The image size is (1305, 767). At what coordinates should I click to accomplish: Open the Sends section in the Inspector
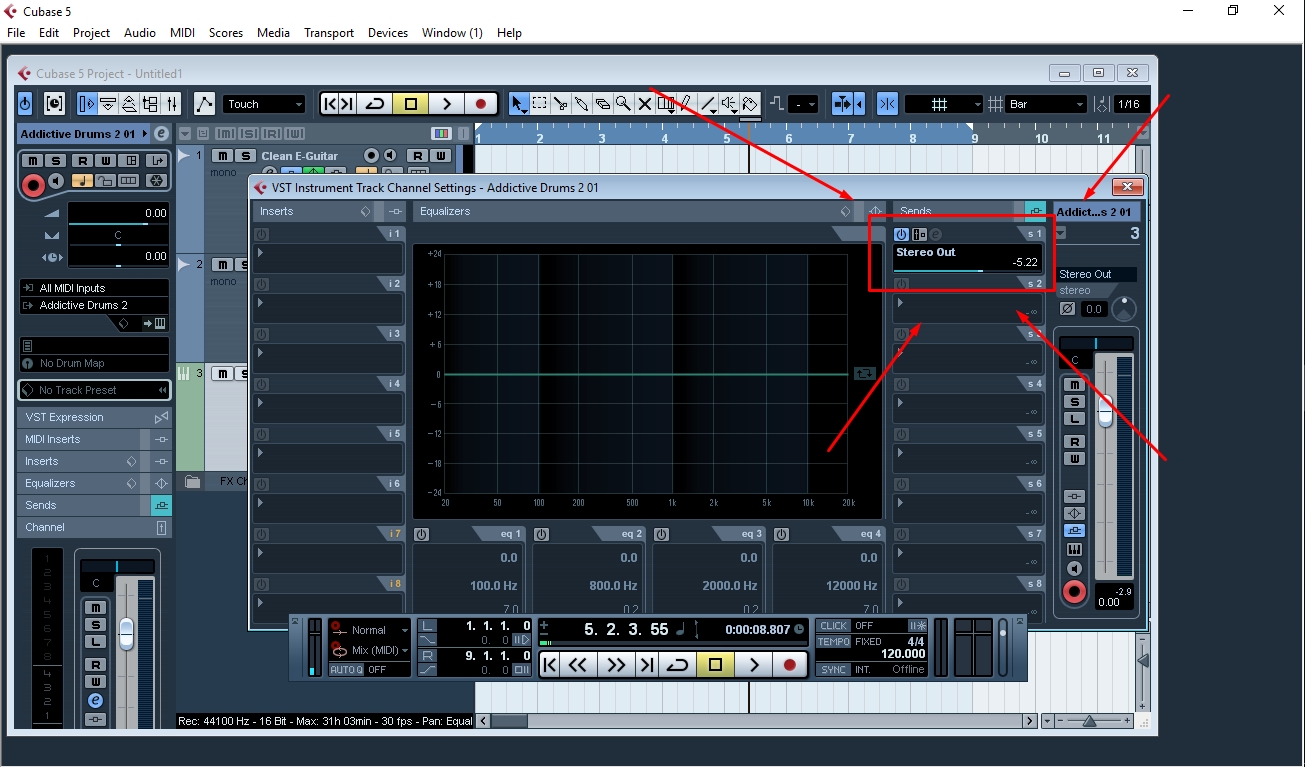pyautogui.click(x=94, y=505)
